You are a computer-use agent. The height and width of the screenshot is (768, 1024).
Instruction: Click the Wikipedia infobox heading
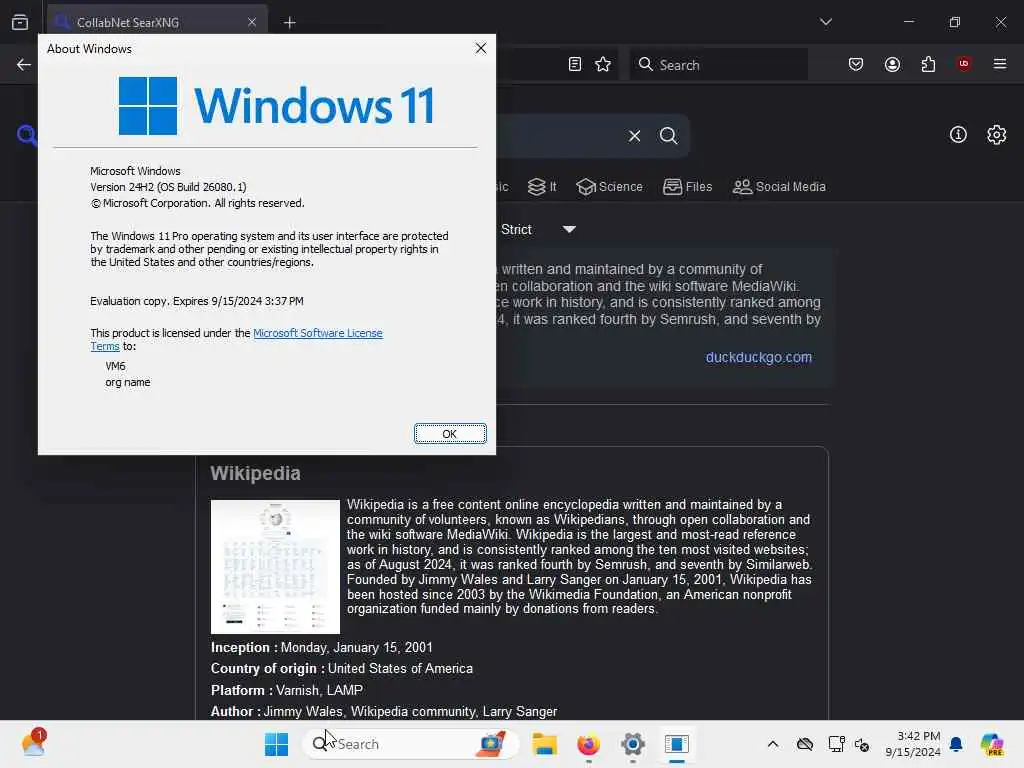coord(255,473)
